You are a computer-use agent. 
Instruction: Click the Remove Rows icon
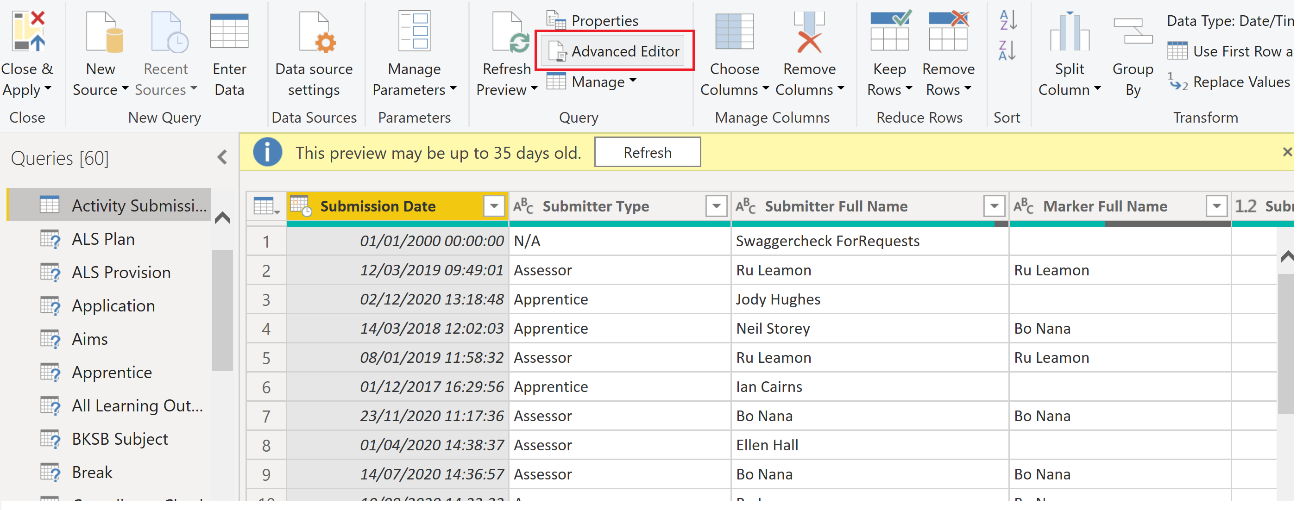[949, 31]
